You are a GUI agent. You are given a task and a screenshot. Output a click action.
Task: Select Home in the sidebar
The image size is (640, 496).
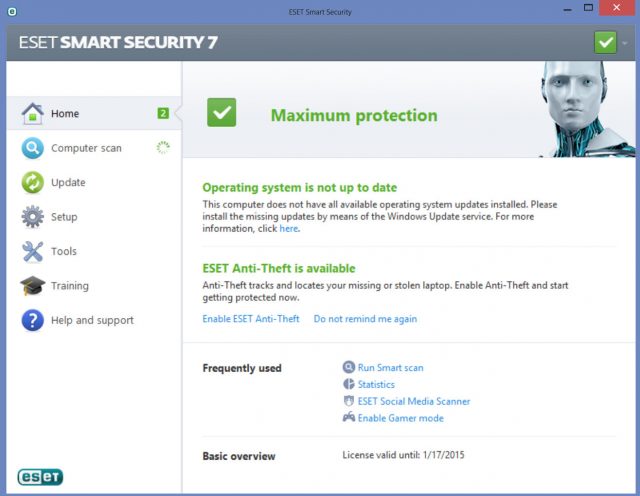pyautogui.click(x=65, y=113)
